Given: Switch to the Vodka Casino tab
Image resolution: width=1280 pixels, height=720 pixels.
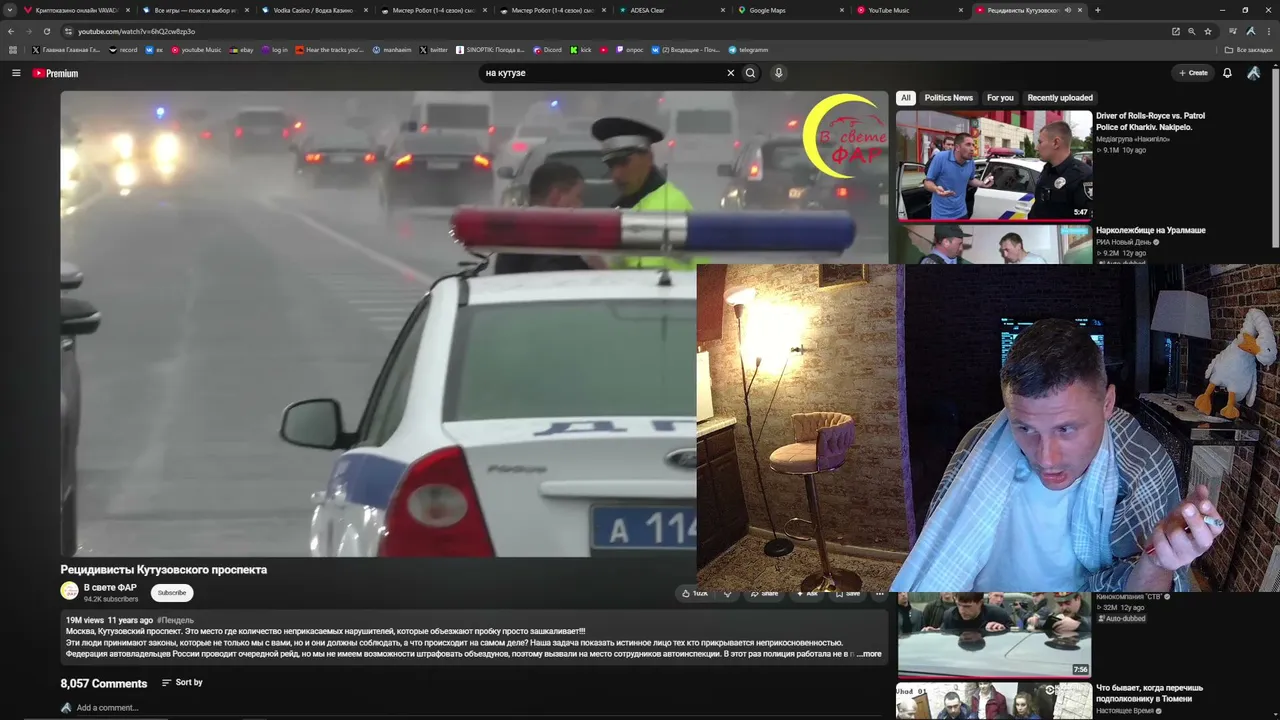Looking at the screenshot, I should 313,10.
